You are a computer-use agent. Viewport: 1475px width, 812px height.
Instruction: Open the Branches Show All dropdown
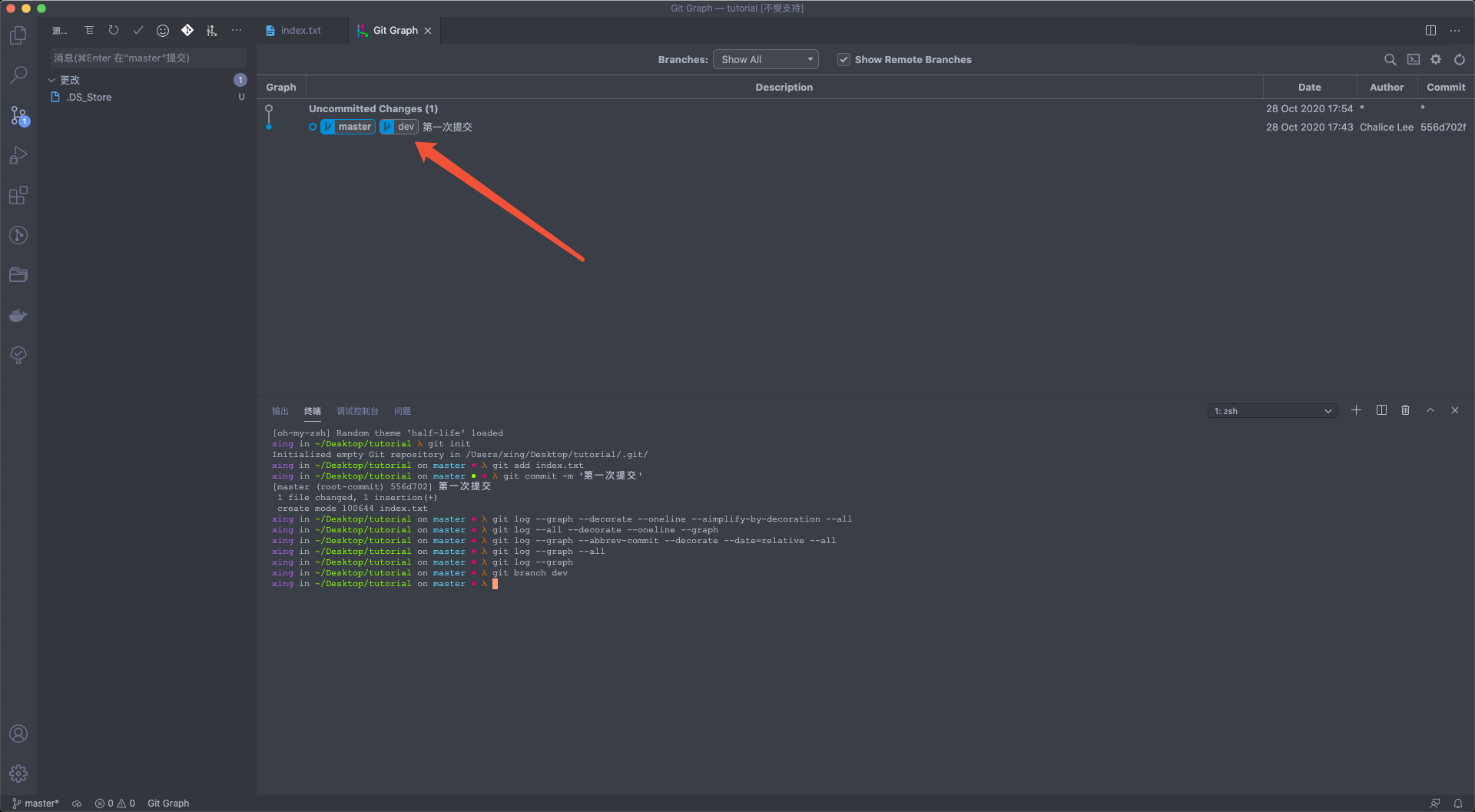[765, 59]
